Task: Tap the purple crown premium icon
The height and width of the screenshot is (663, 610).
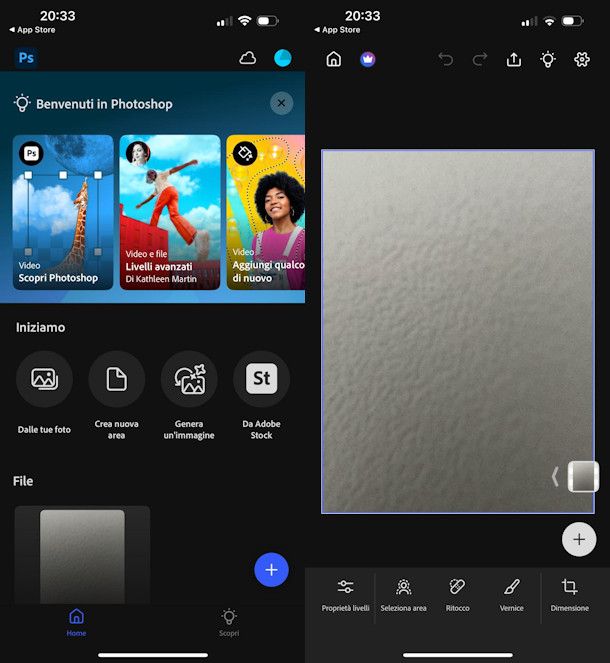Action: click(368, 60)
